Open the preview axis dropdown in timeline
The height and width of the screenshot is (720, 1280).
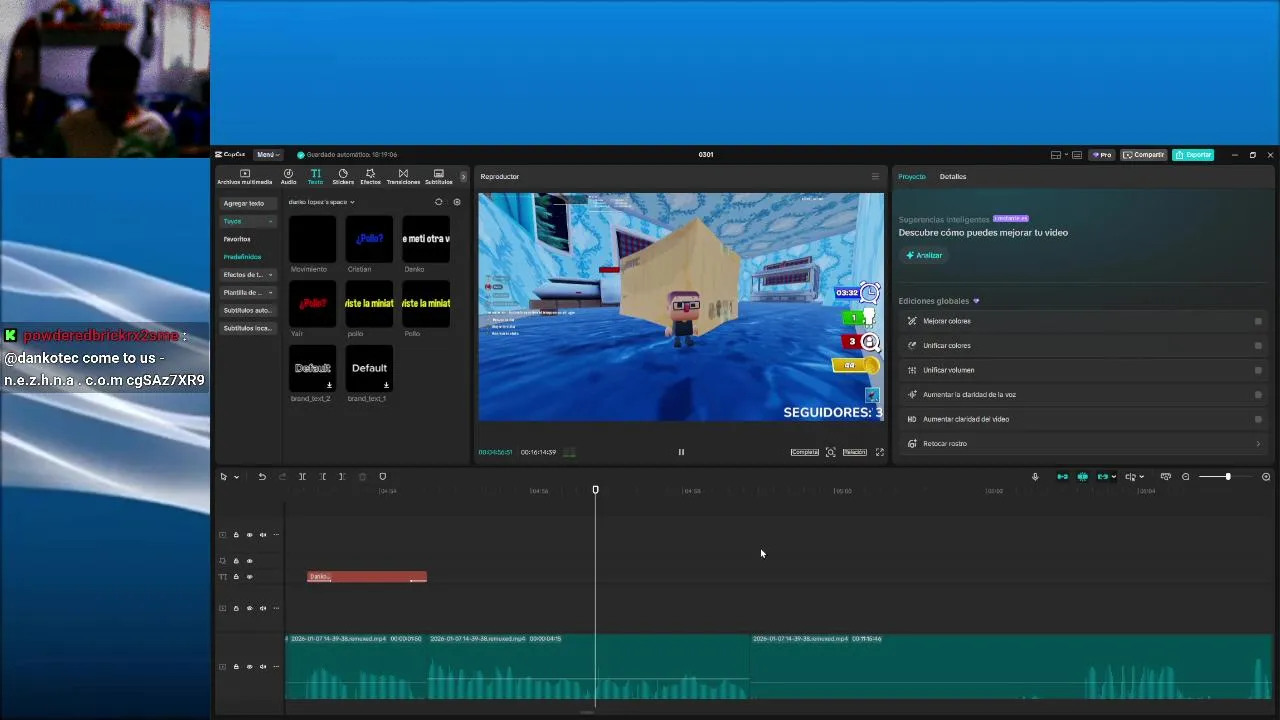(1141, 477)
